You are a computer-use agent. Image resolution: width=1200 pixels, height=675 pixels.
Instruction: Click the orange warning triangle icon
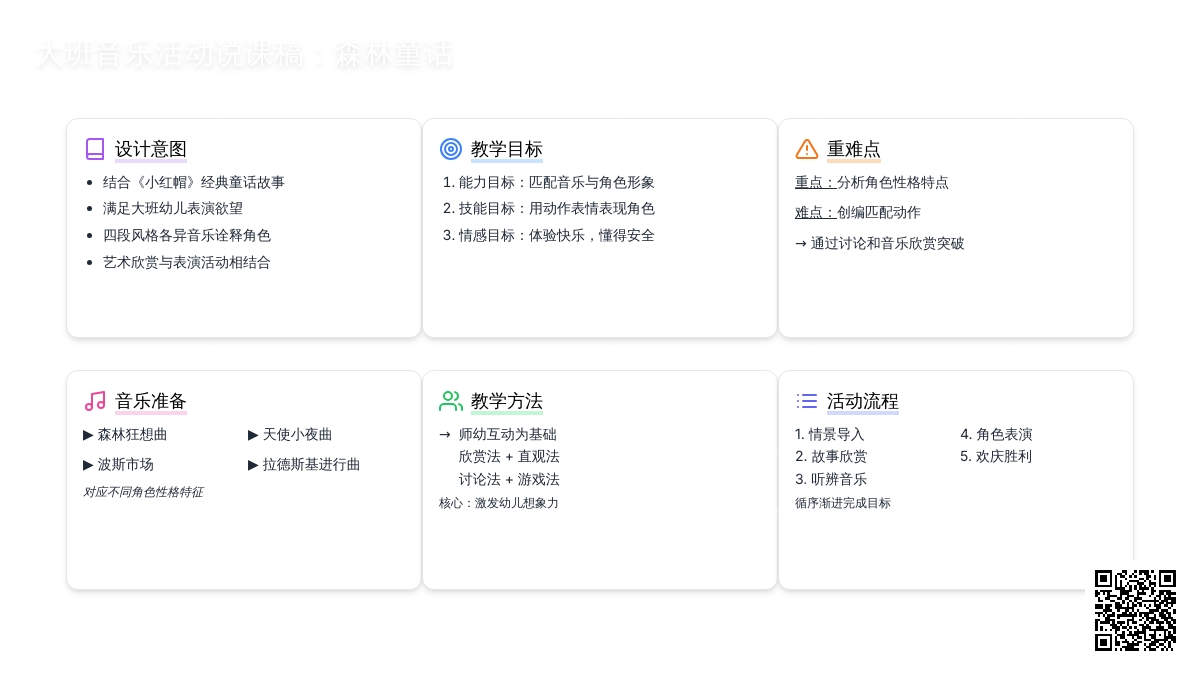coord(807,149)
